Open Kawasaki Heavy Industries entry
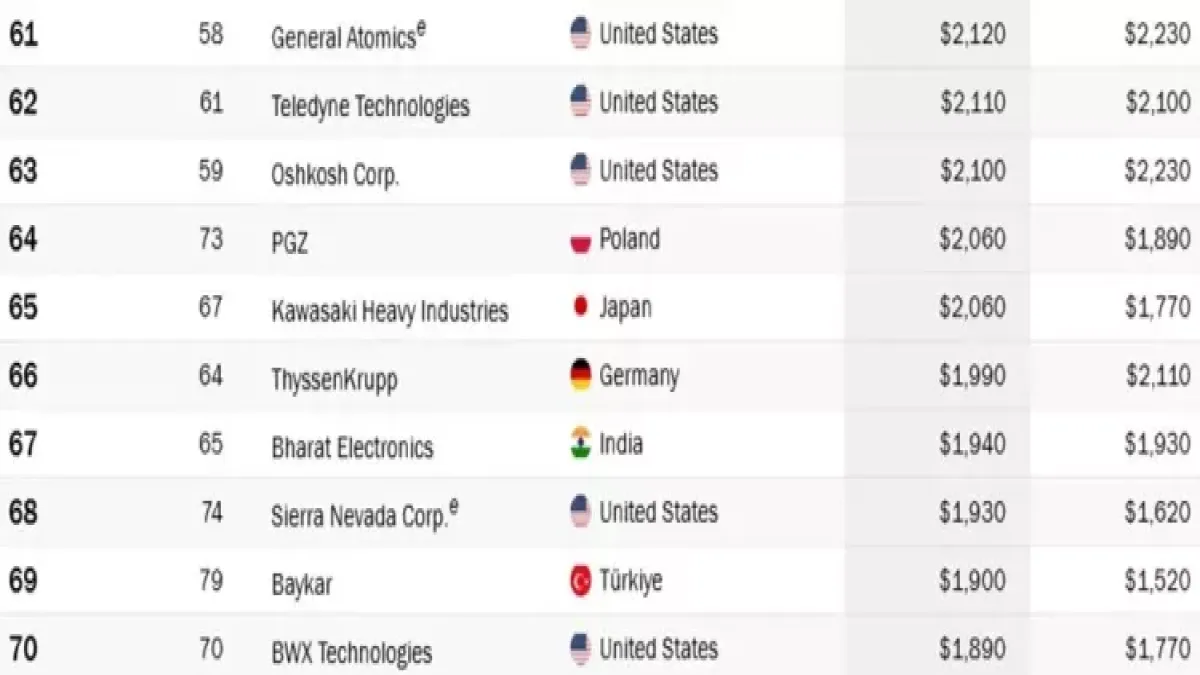The width and height of the screenshot is (1200, 675). (389, 311)
